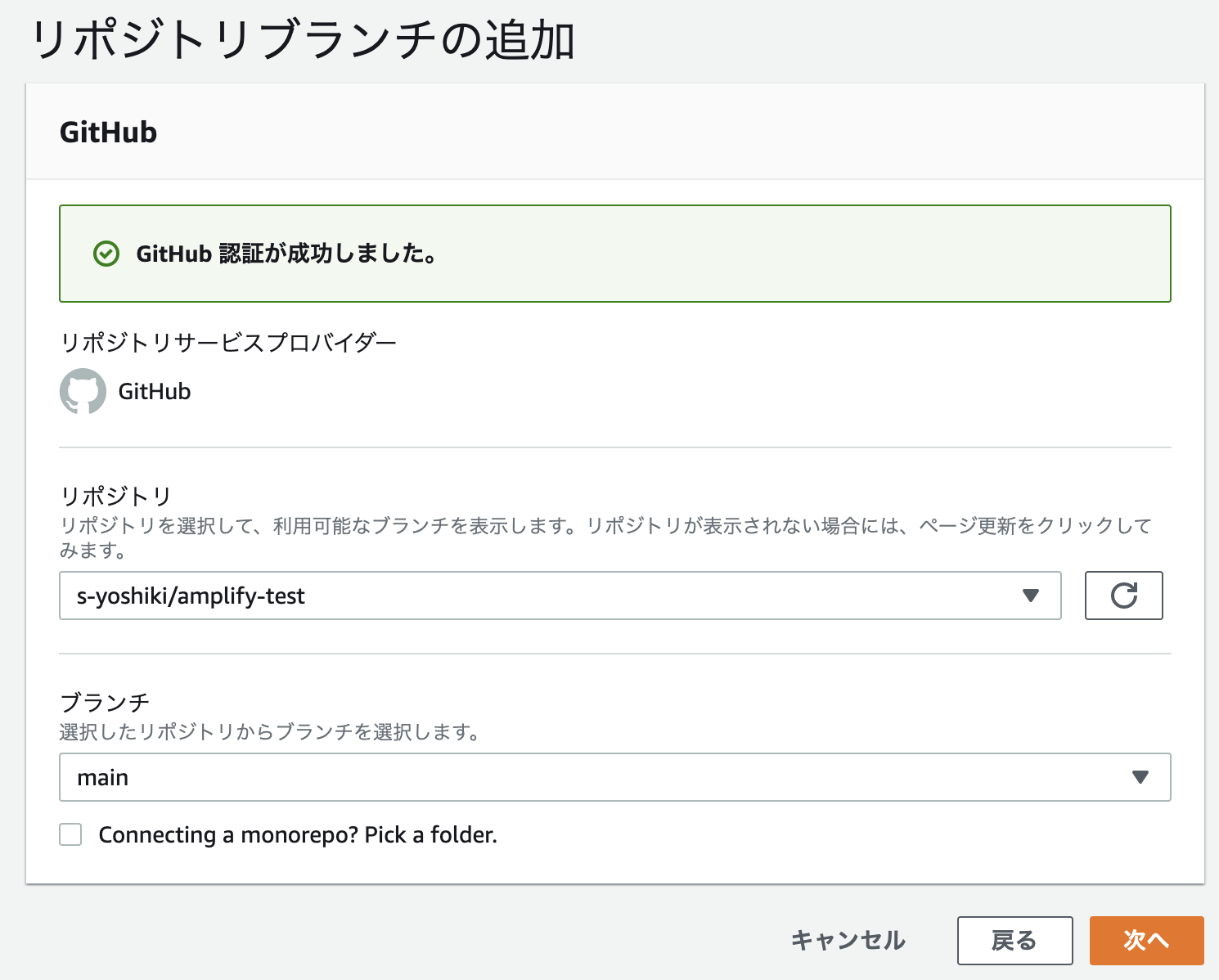Click the キャンセル cancel link
The width and height of the screenshot is (1219, 980).
point(848,941)
